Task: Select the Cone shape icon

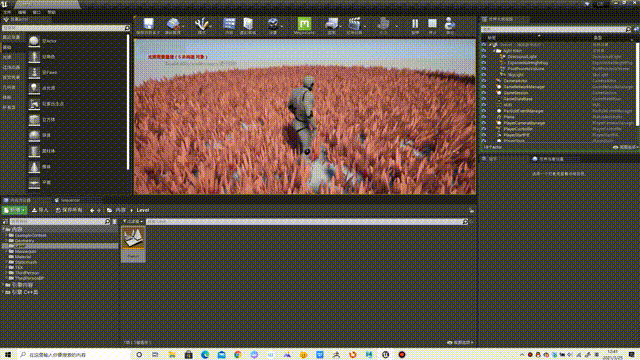Action: [x=34, y=167]
